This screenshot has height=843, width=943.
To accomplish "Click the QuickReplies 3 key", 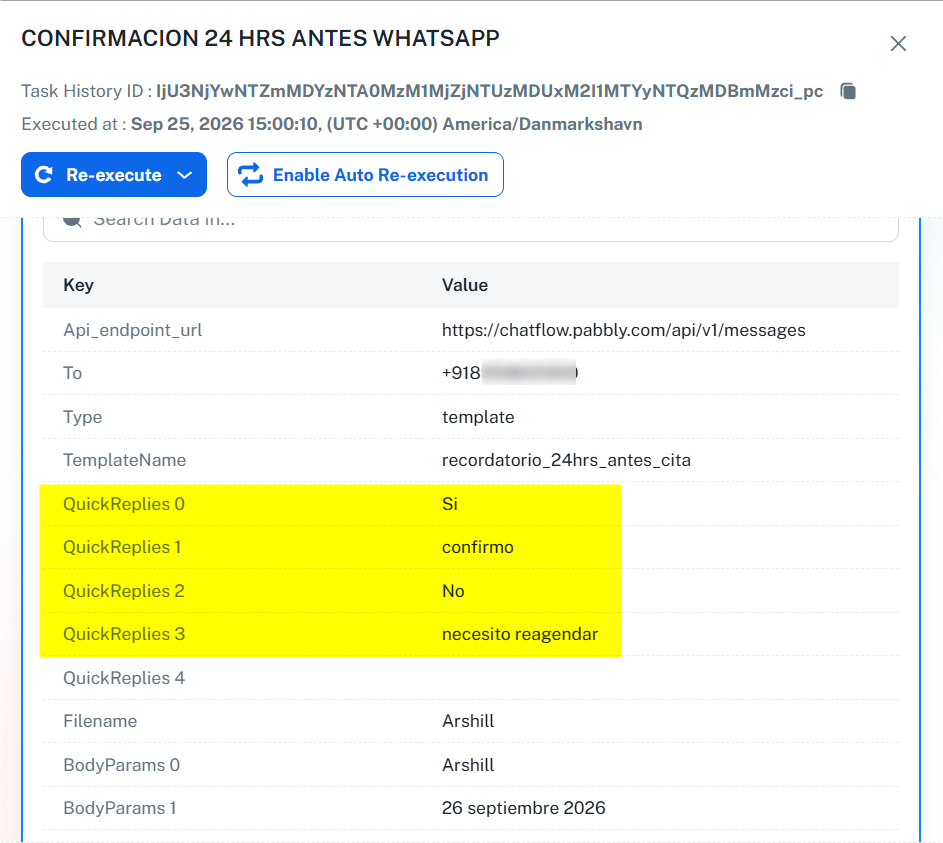I will 124,634.
